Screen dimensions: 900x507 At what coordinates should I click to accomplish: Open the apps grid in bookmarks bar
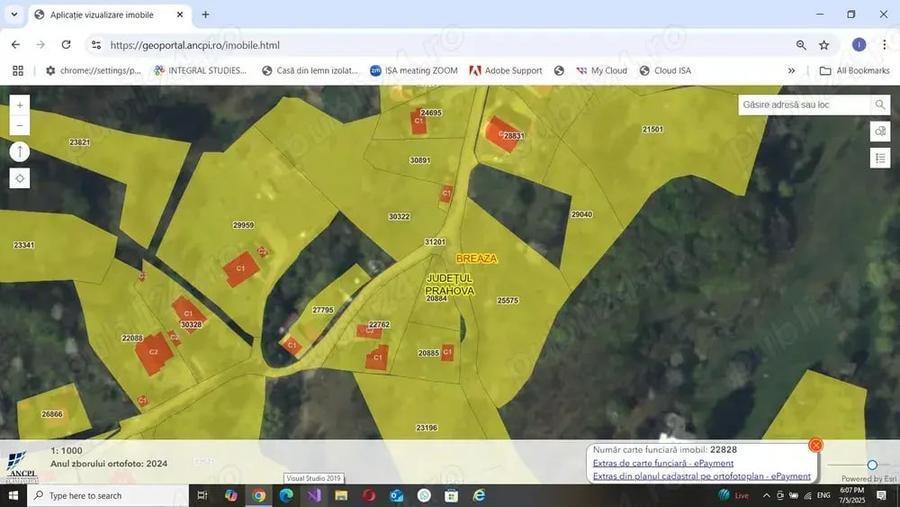pyautogui.click(x=18, y=71)
